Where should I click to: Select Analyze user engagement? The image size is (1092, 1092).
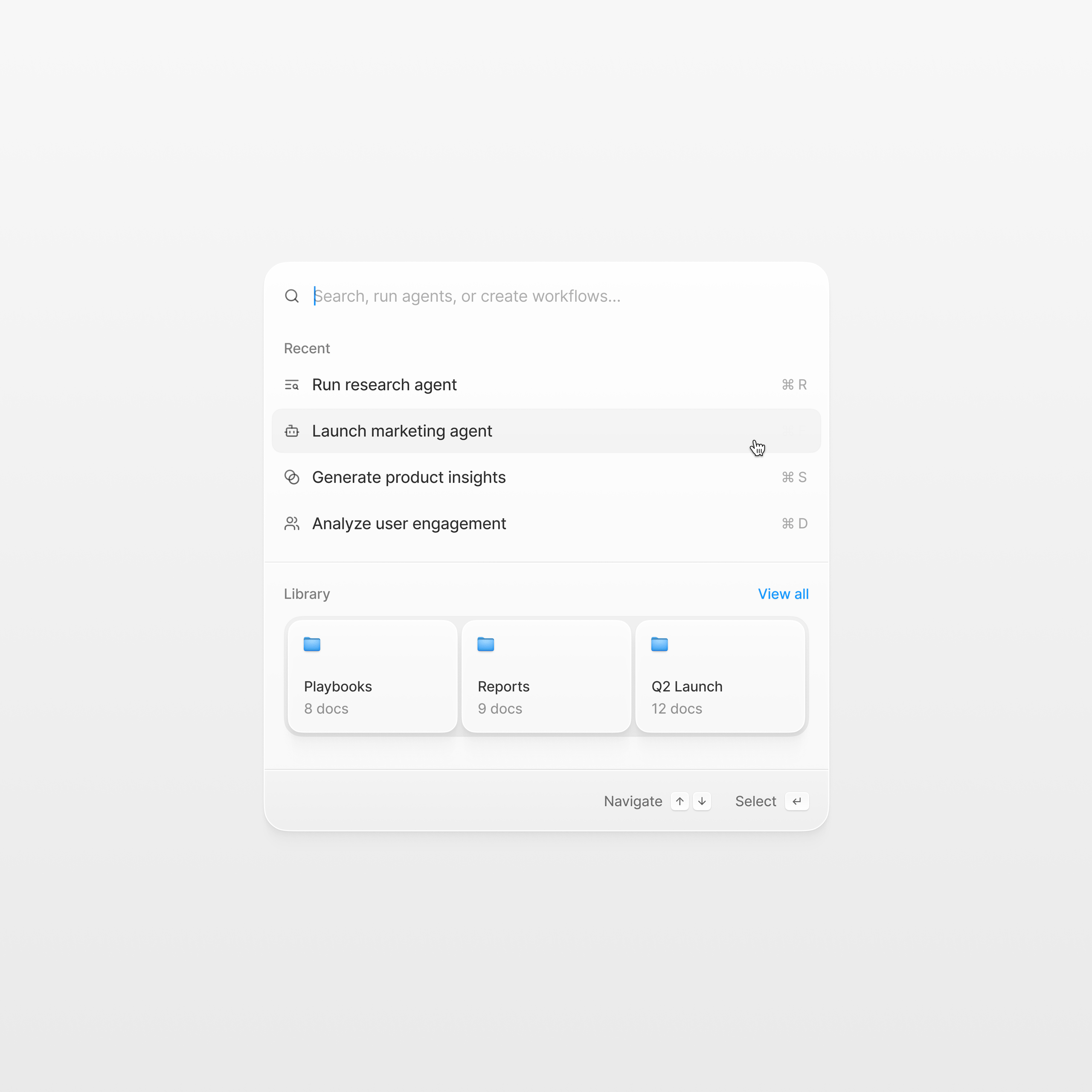409,523
